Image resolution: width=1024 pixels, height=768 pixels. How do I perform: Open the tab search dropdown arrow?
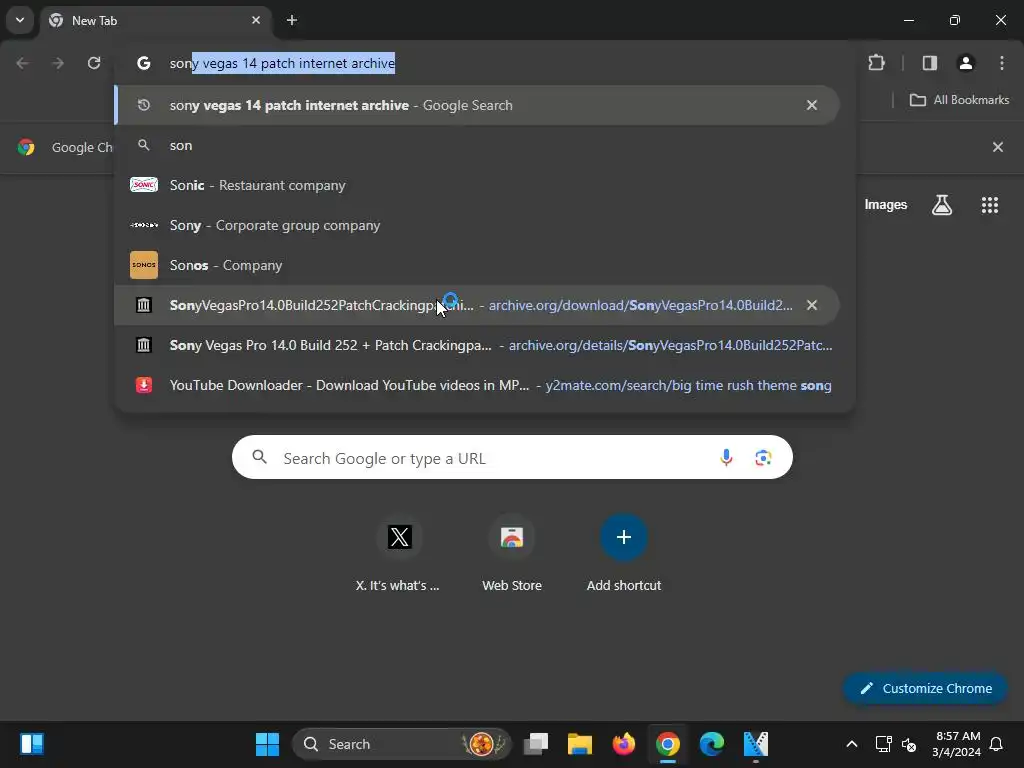20,20
